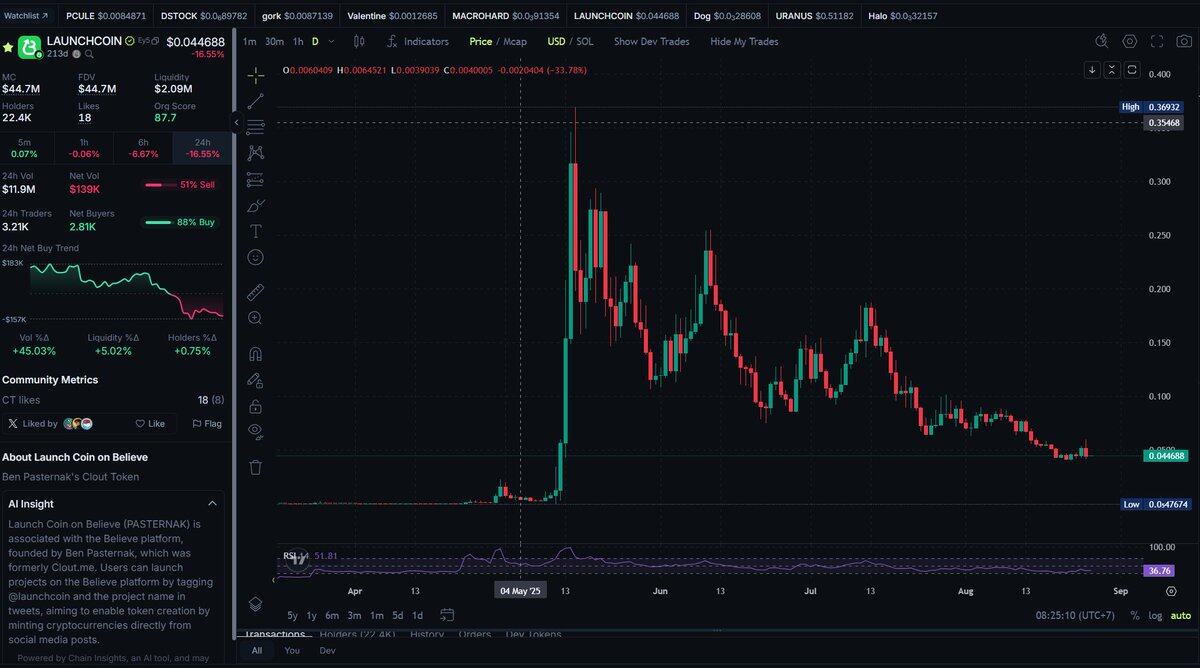Select the ruler measure tool
Screen dimensions: 1200x668
255,292
